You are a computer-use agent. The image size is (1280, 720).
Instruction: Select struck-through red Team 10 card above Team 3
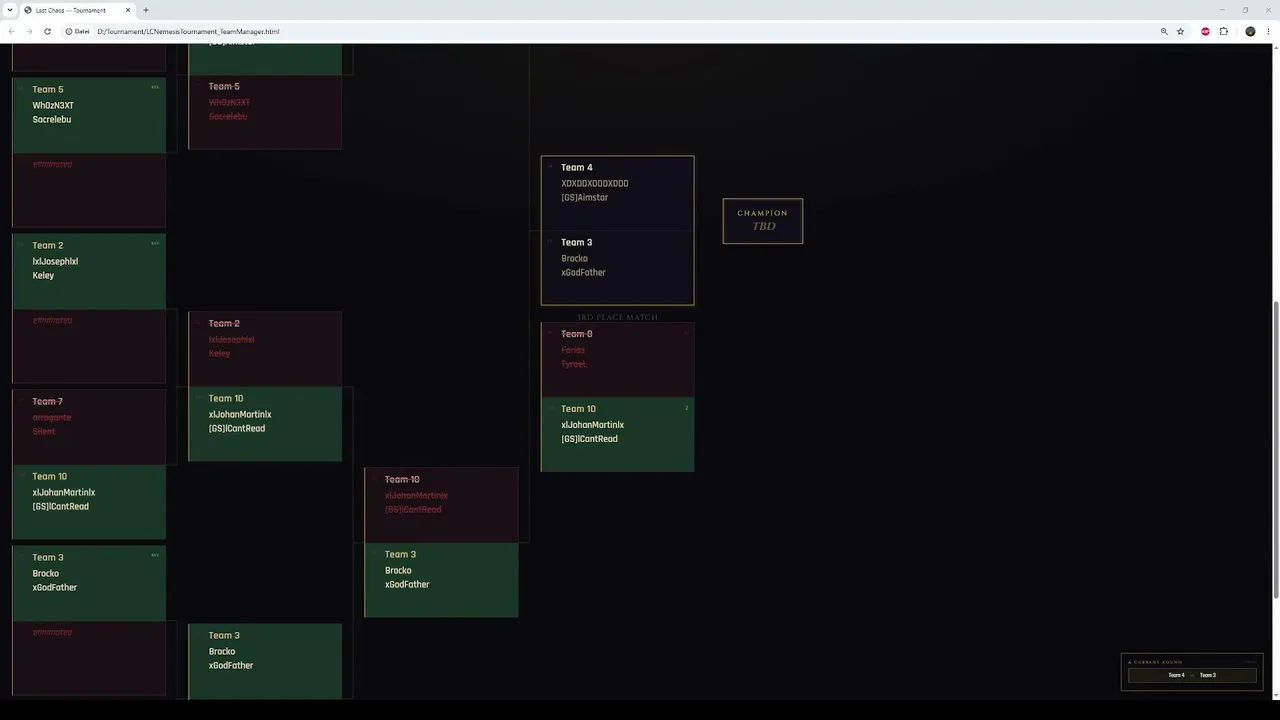tap(442, 505)
